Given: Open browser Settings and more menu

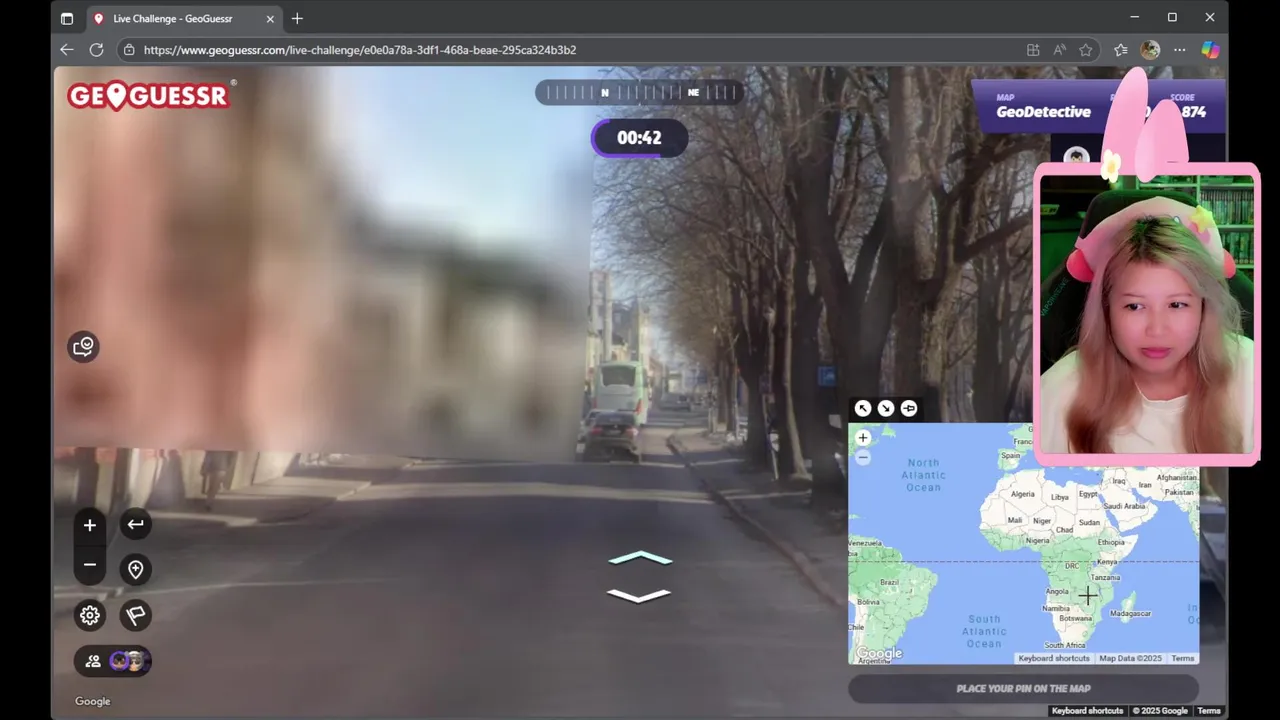Looking at the screenshot, I should coord(1180,50).
